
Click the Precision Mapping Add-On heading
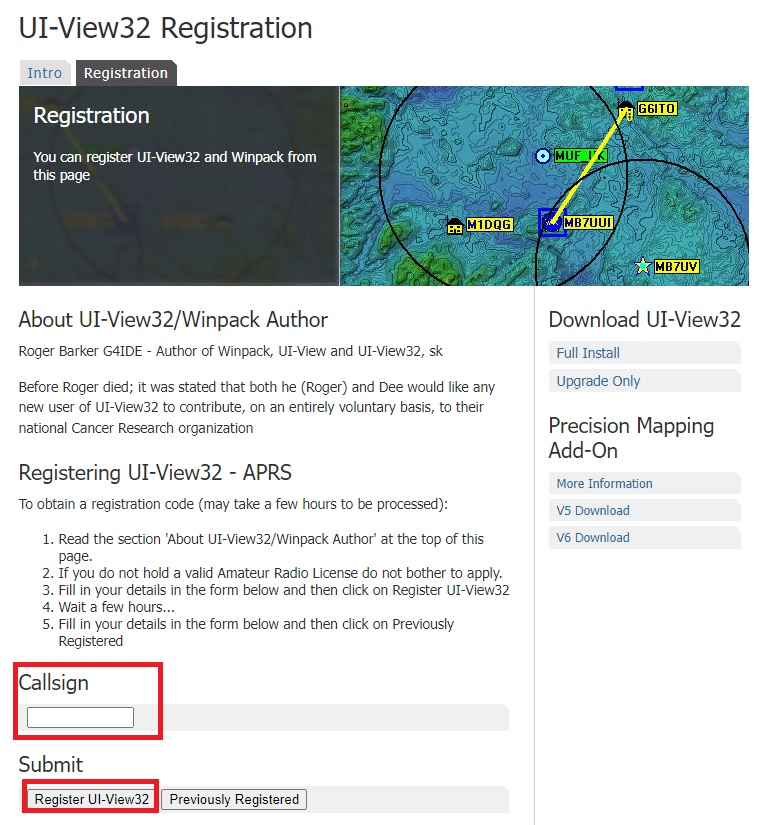[631, 438]
